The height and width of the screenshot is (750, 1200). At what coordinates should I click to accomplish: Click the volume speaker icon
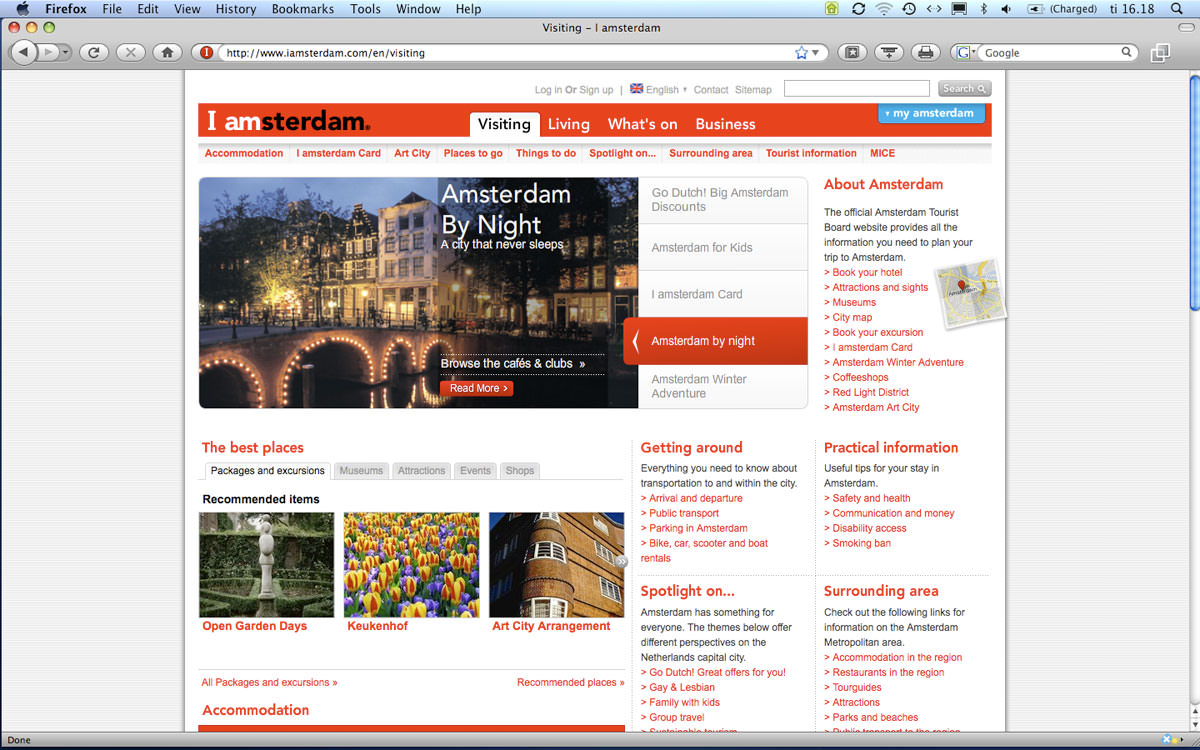click(1005, 9)
